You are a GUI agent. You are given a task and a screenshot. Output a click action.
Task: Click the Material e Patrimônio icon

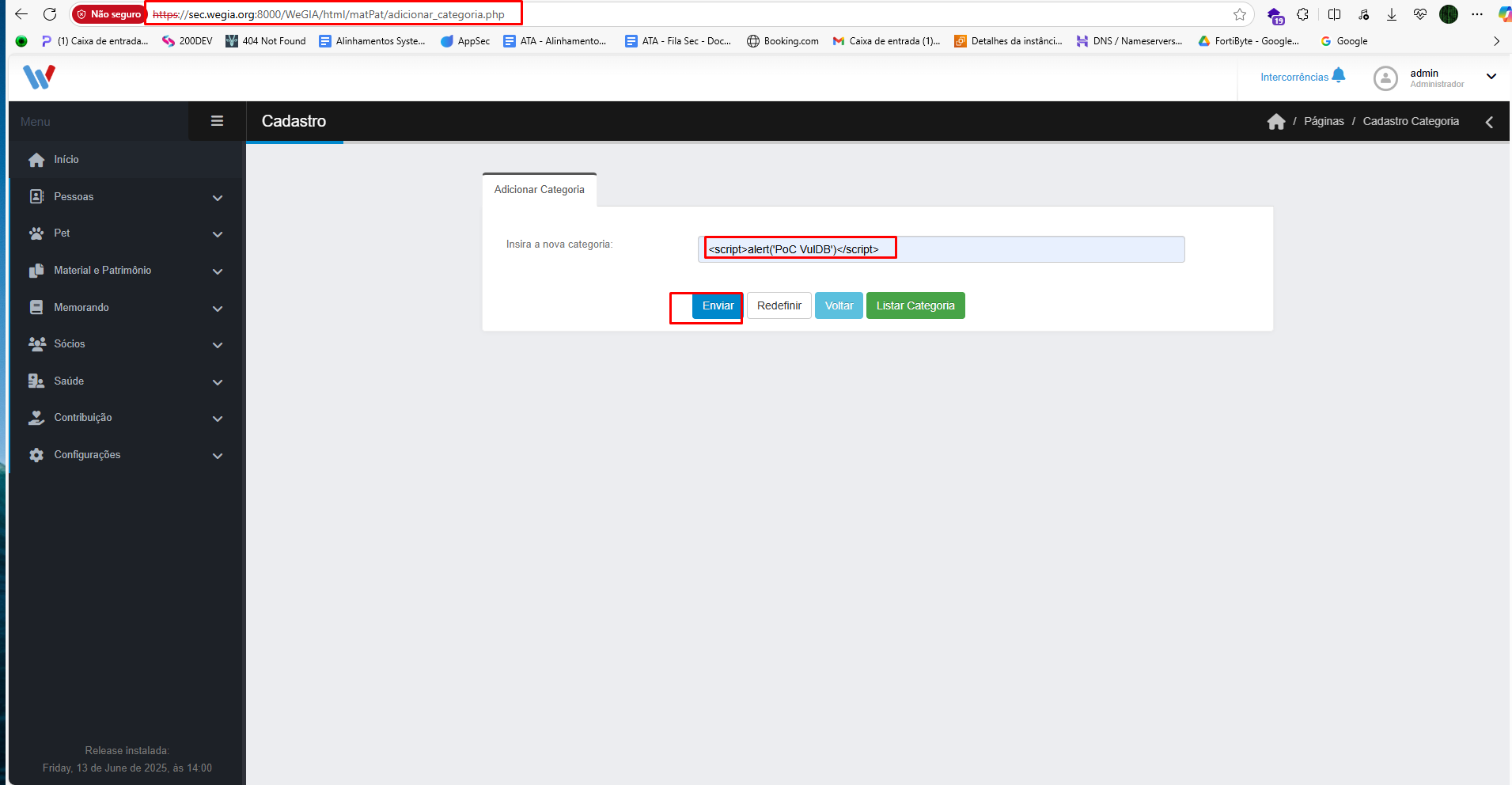pos(36,271)
